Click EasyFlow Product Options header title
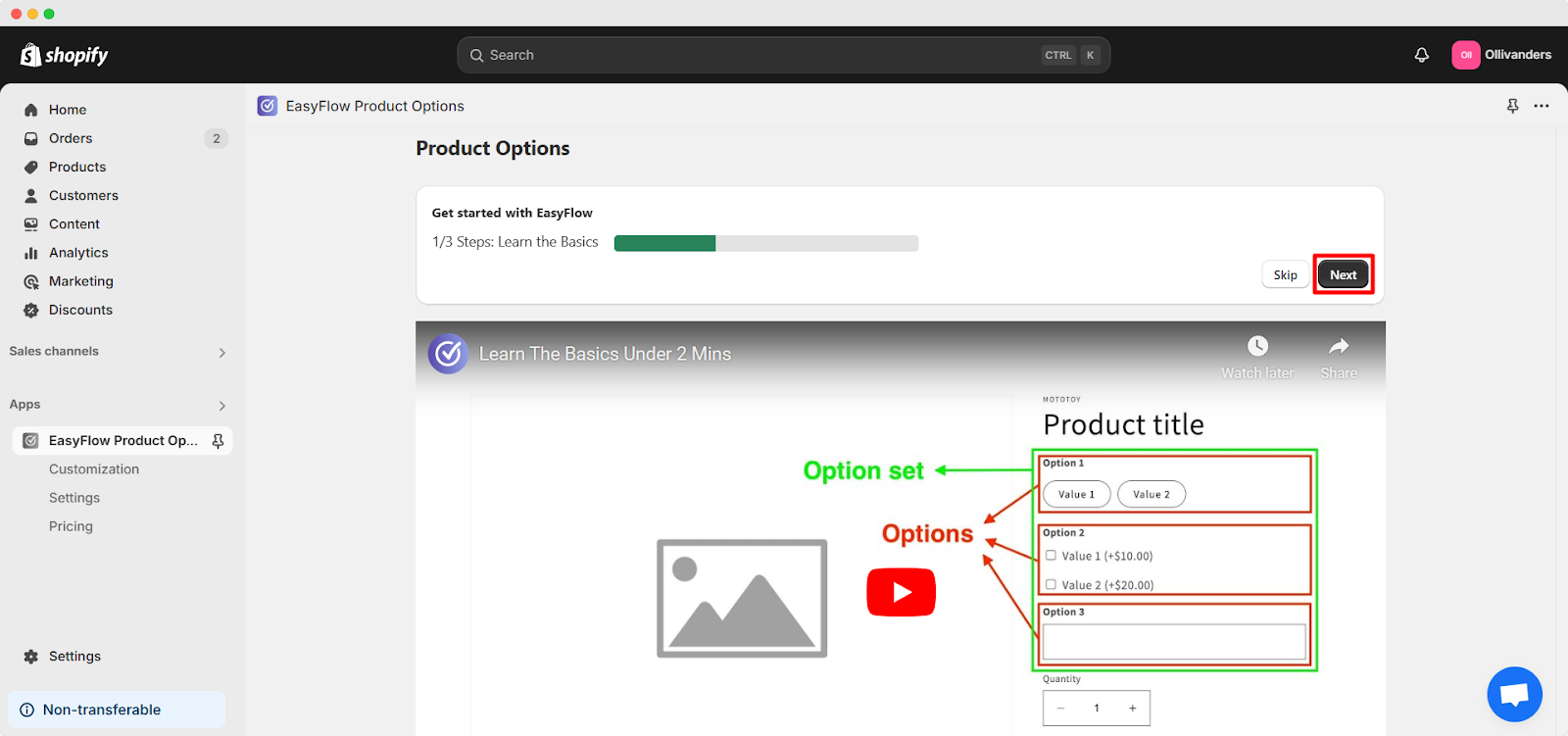This screenshot has height=736, width=1568. tap(375, 106)
